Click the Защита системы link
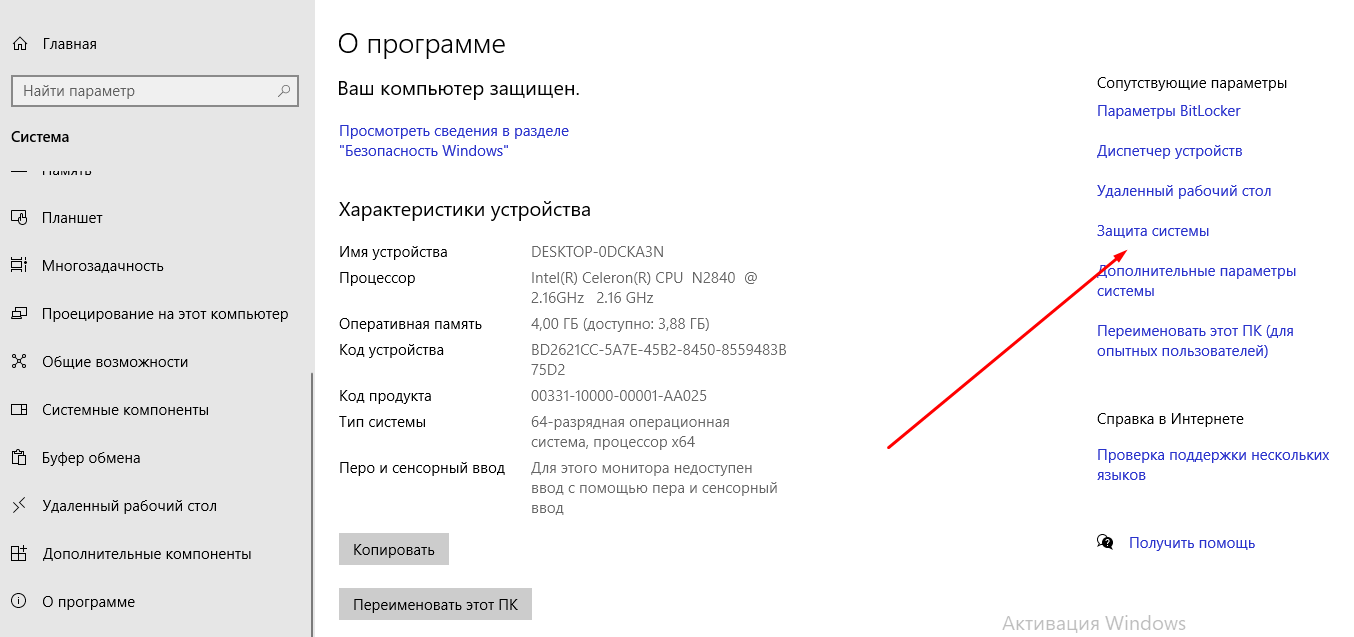1354x637 pixels. tap(1153, 230)
